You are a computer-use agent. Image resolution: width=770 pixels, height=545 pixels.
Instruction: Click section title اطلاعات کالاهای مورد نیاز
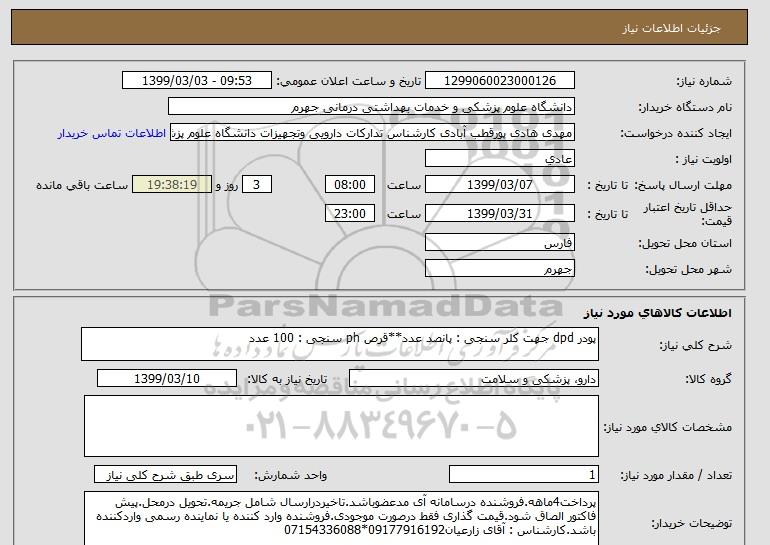click(x=657, y=313)
